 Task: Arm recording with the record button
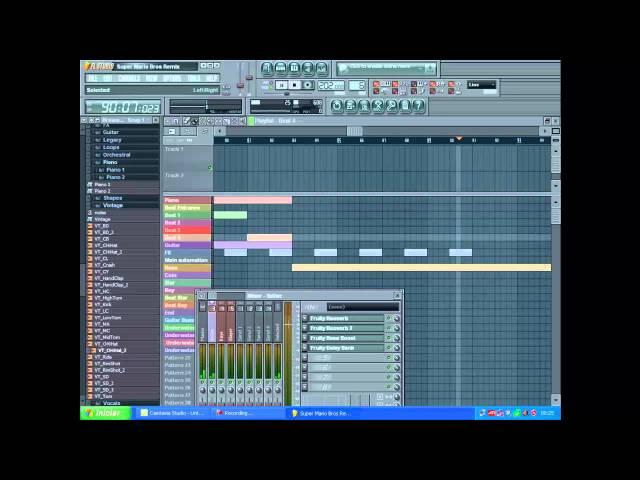(308, 85)
